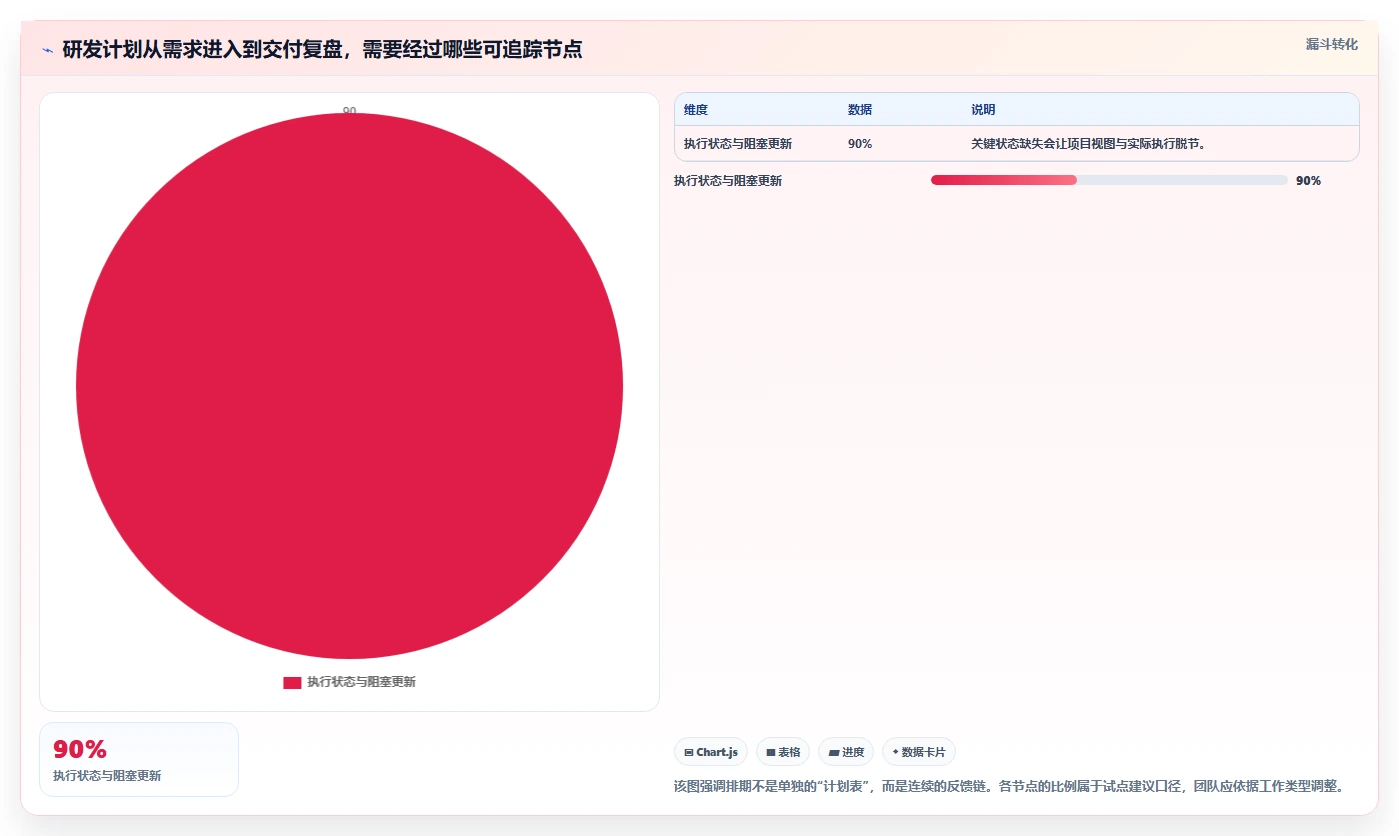Image resolution: width=1399 pixels, height=836 pixels.
Task: Click the 数据卡片 tag
Action: click(x=919, y=752)
